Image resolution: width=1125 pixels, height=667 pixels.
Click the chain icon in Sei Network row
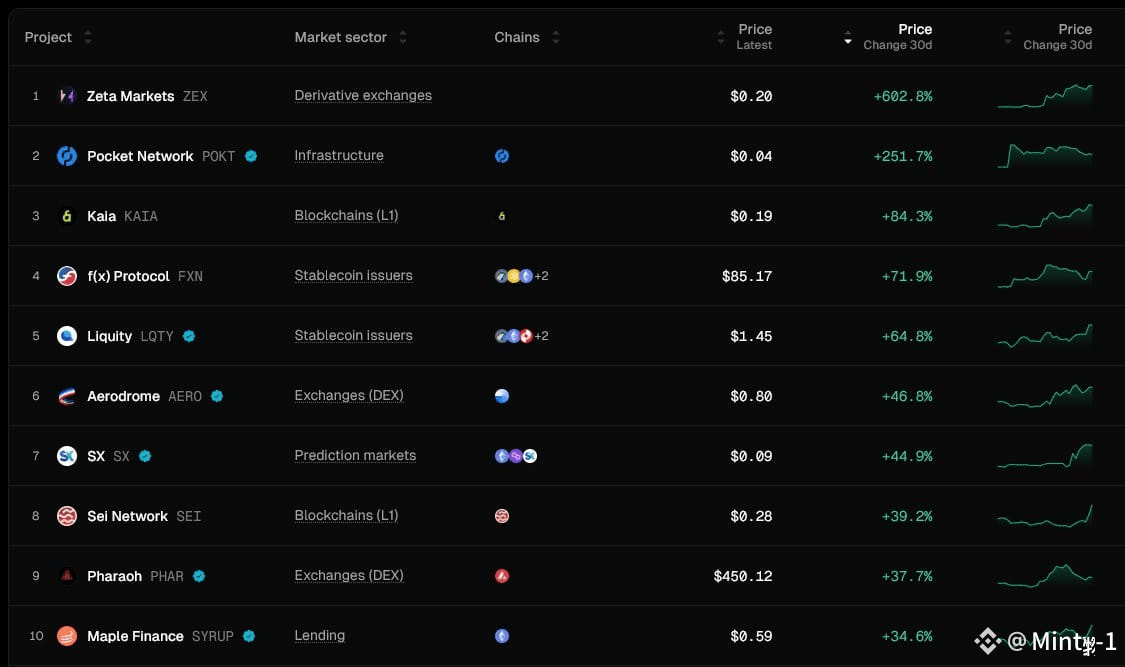click(x=502, y=516)
